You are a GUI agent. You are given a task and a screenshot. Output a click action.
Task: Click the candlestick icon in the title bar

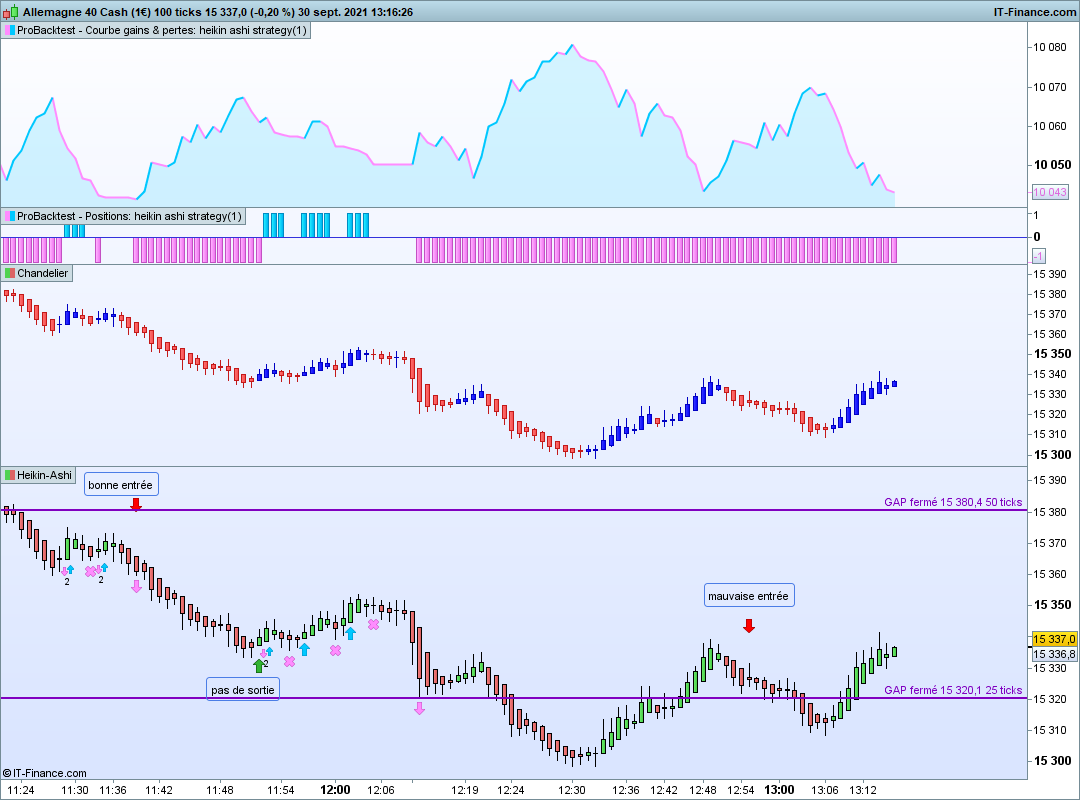(10, 12)
